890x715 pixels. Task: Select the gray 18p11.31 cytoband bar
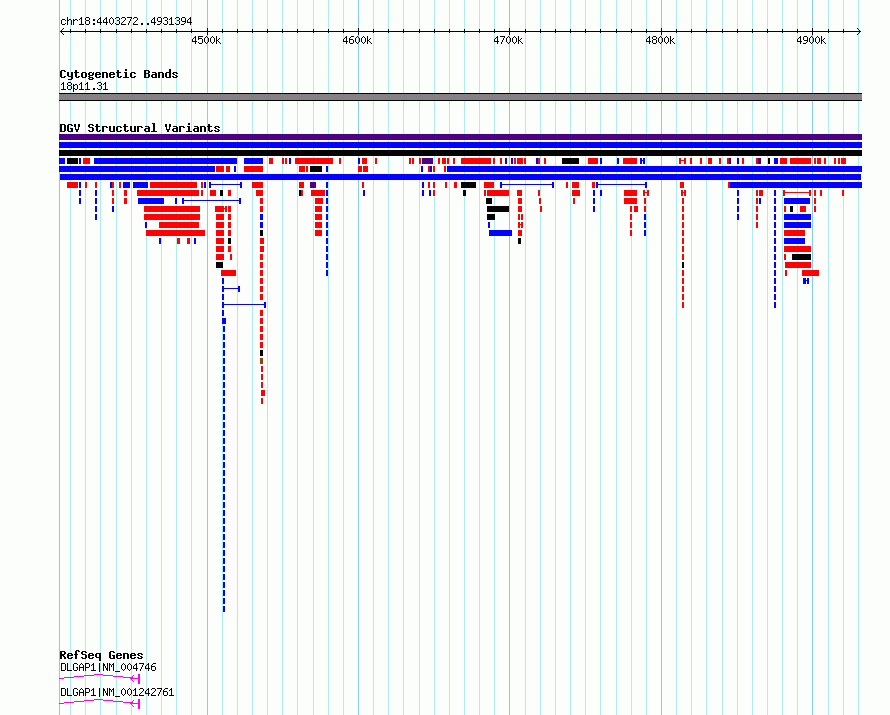[x=460, y=97]
